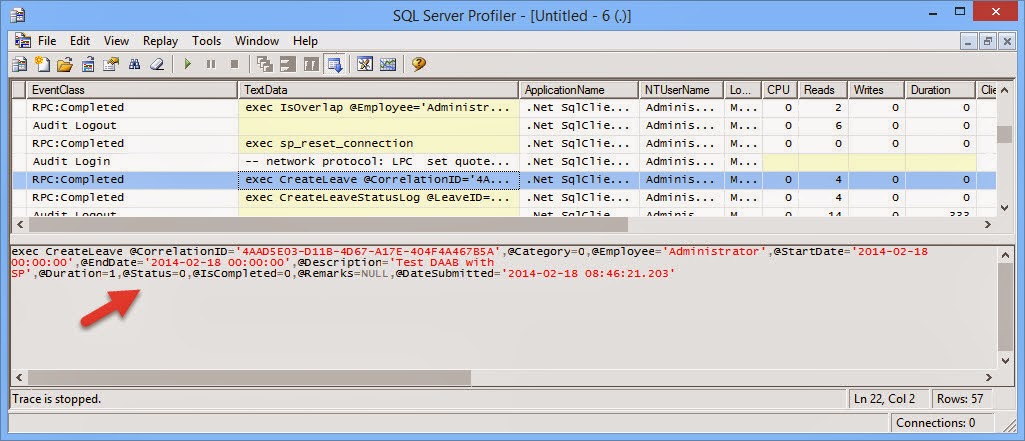Image resolution: width=1025 pixels, height=441 pixels.
Task: Click the overlapping-squares toolbar icon after Stop
Action: tap(265, 64)
